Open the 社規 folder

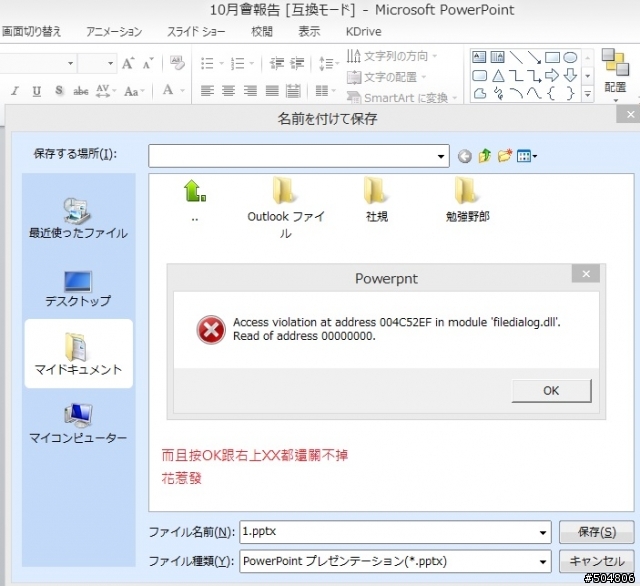pos(376,200)
